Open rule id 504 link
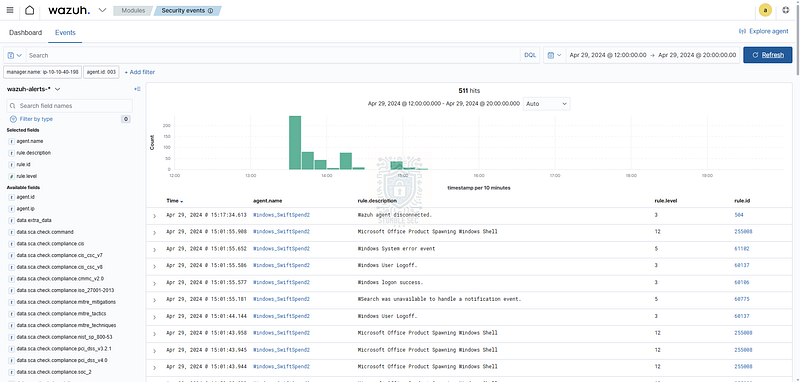 739,215
